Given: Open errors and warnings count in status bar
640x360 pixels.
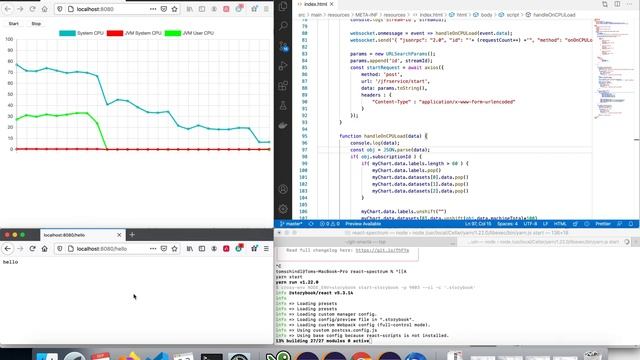Looking at the screenshot, I should pyautogui.click(x=330, y=224).
